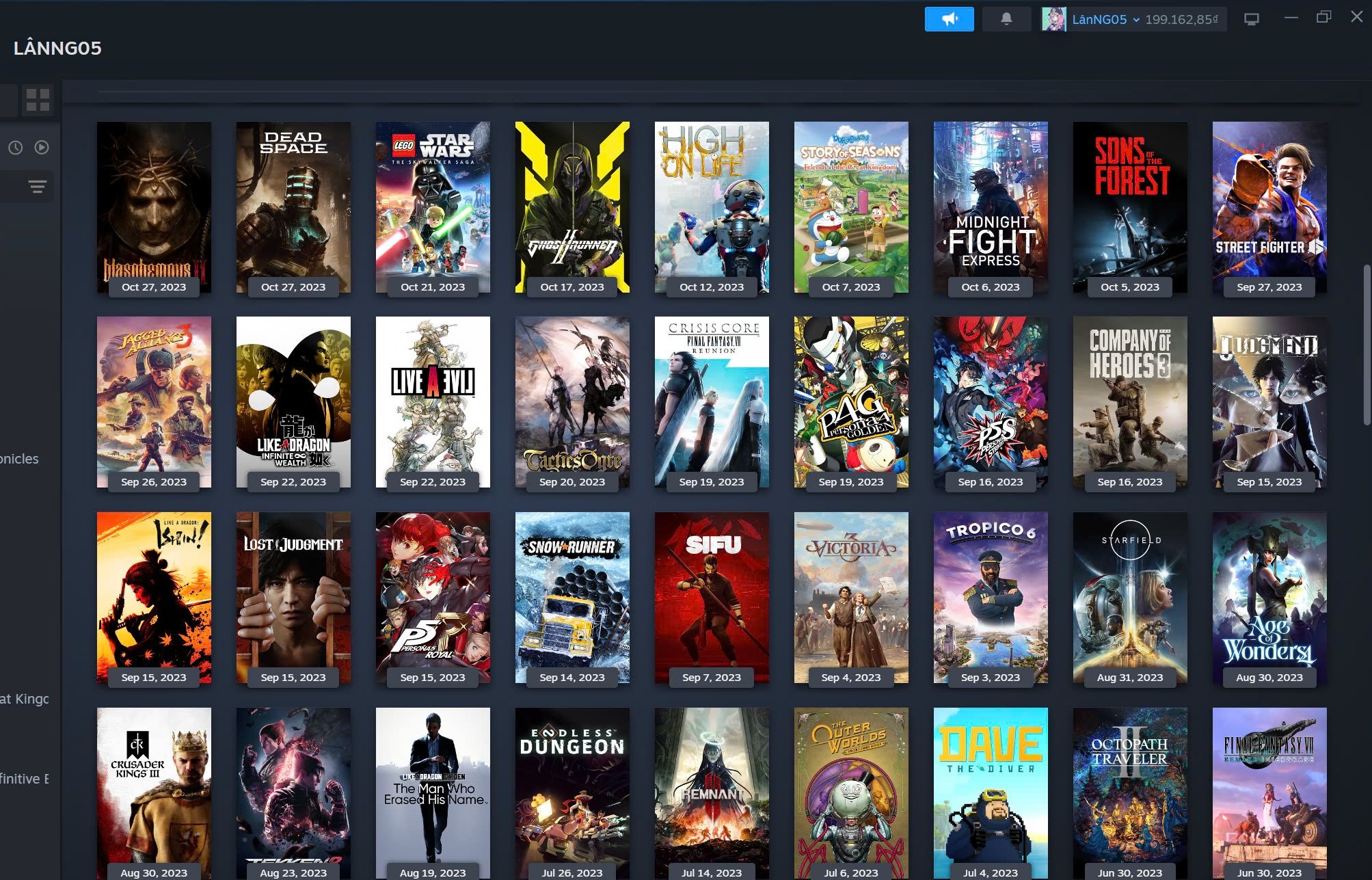Viewport: 1372px width, 880px height.
Task: Click the clock recent-activity icon
Action: tap(16, 148)
